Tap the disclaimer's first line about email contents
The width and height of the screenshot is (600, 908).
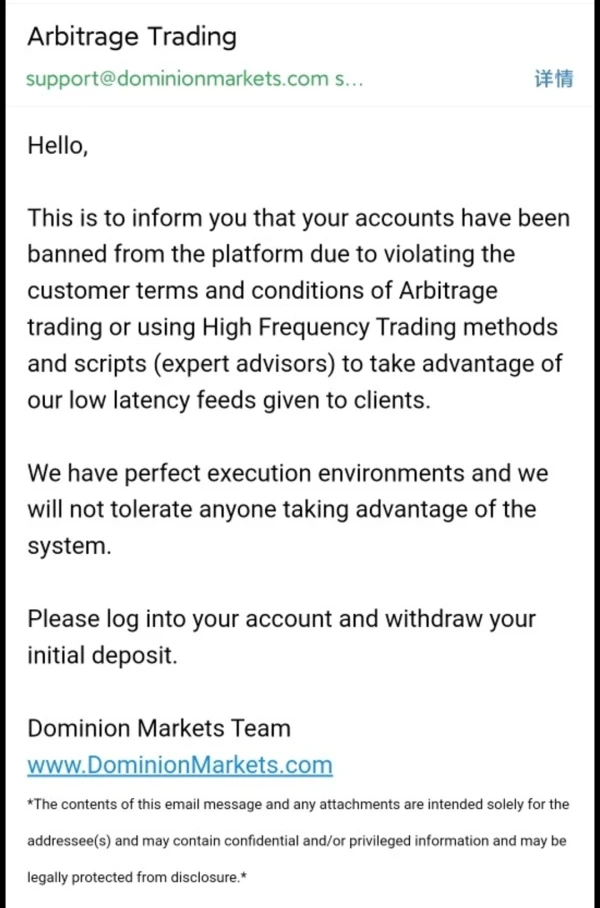coord(298,804)
